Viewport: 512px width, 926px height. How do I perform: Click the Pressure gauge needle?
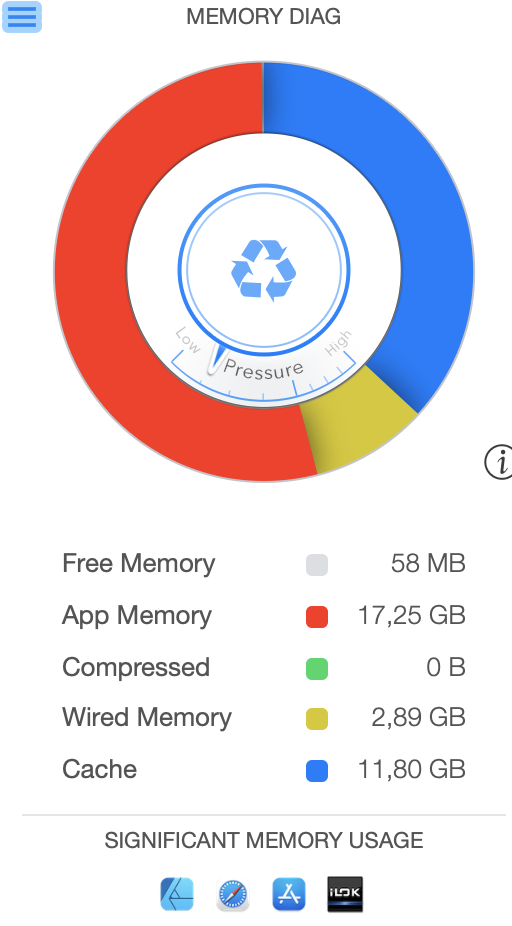pos(216,360)
